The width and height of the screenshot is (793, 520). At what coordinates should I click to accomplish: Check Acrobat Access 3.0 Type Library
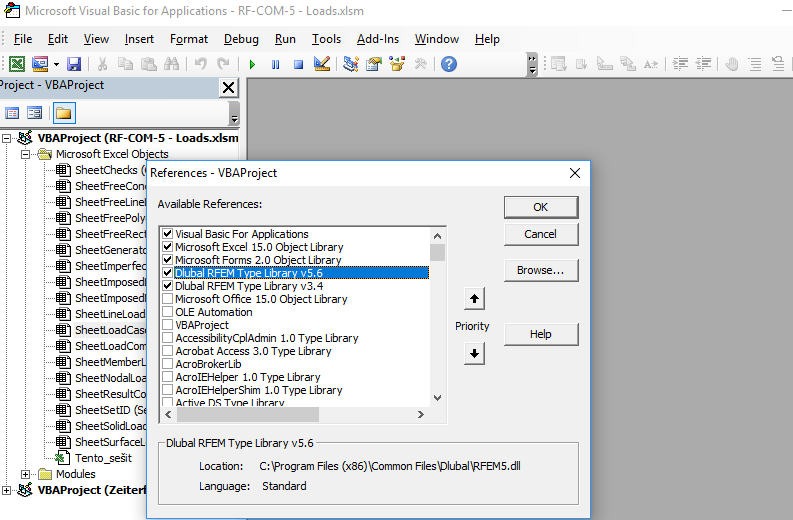click(167, 351)
